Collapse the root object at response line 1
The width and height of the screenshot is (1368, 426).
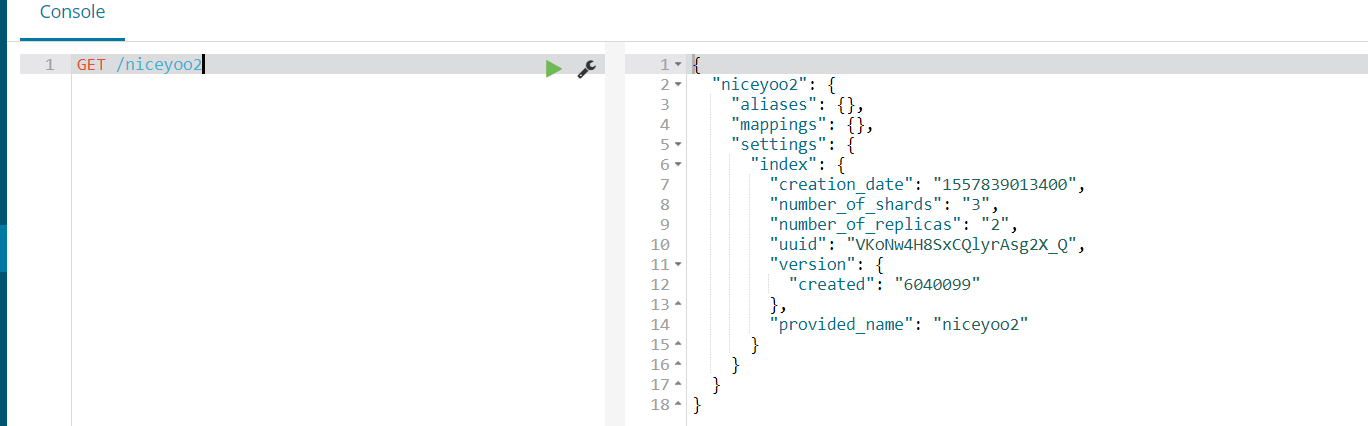pyautogui.click(x=678, y=65)
